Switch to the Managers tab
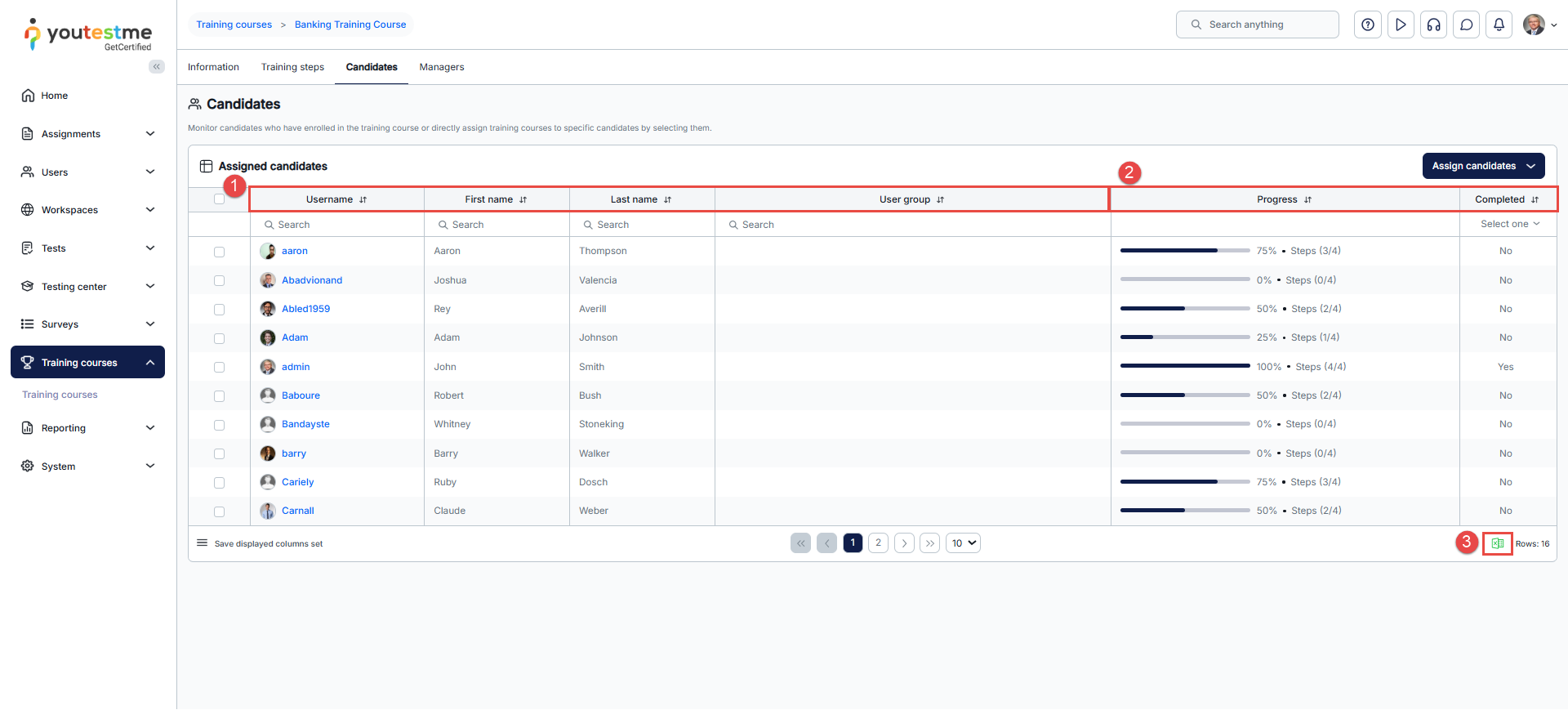 point(441,67)
